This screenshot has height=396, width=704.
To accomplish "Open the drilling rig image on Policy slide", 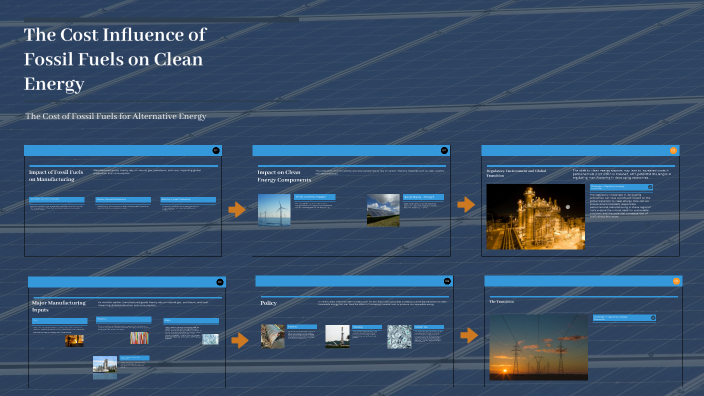I will click(337, 336).
